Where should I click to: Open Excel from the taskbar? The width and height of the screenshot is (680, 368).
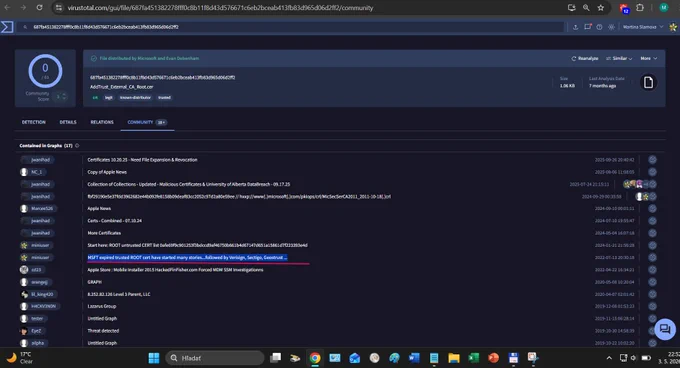coord(474,358)
